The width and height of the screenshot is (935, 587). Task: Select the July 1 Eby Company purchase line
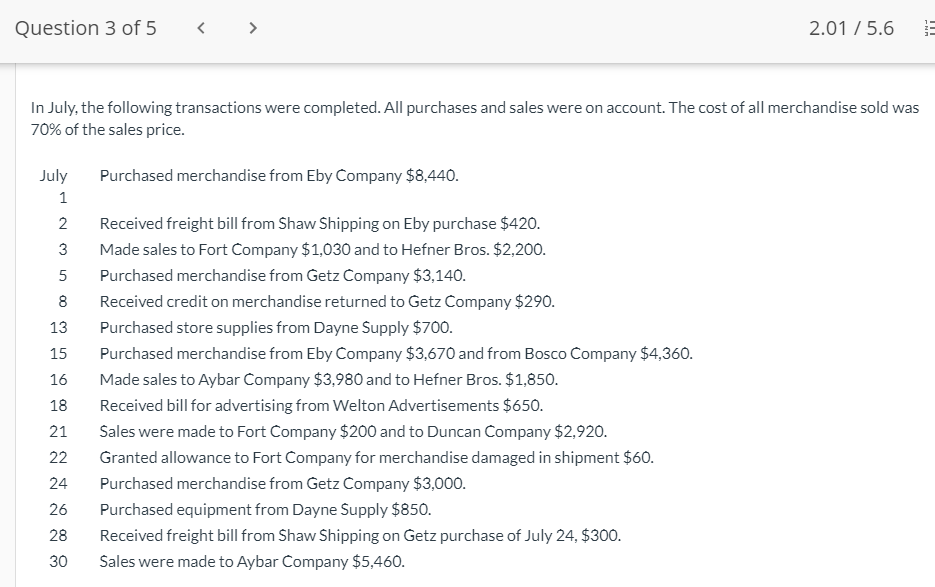[280, 175]
